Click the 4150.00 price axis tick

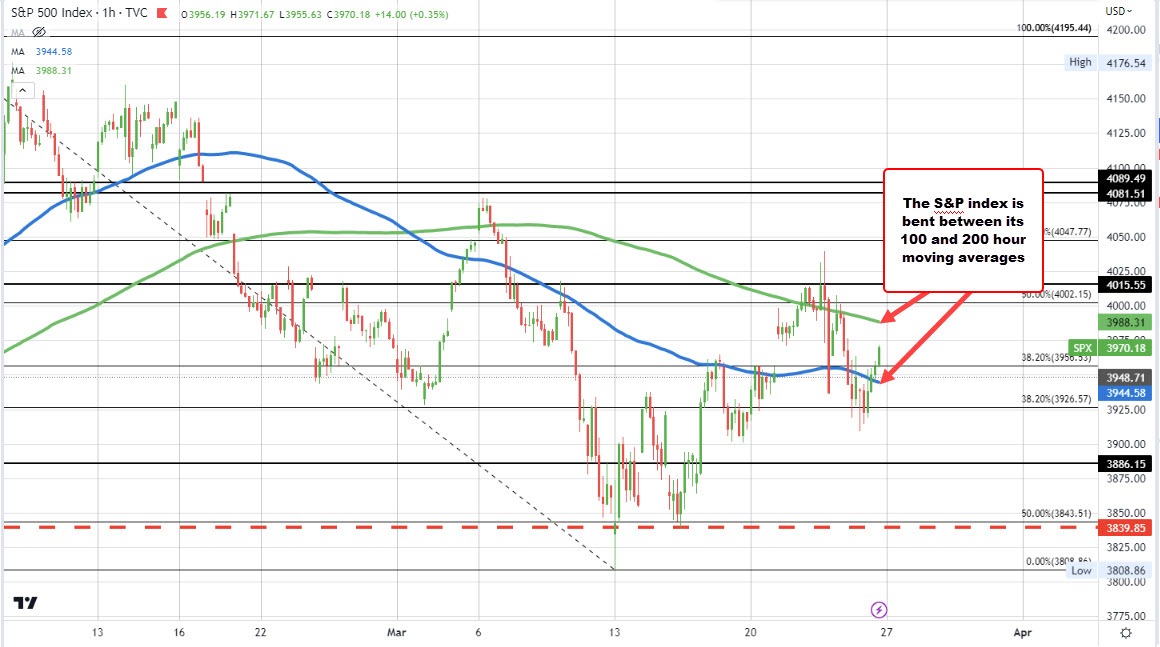1125,98
